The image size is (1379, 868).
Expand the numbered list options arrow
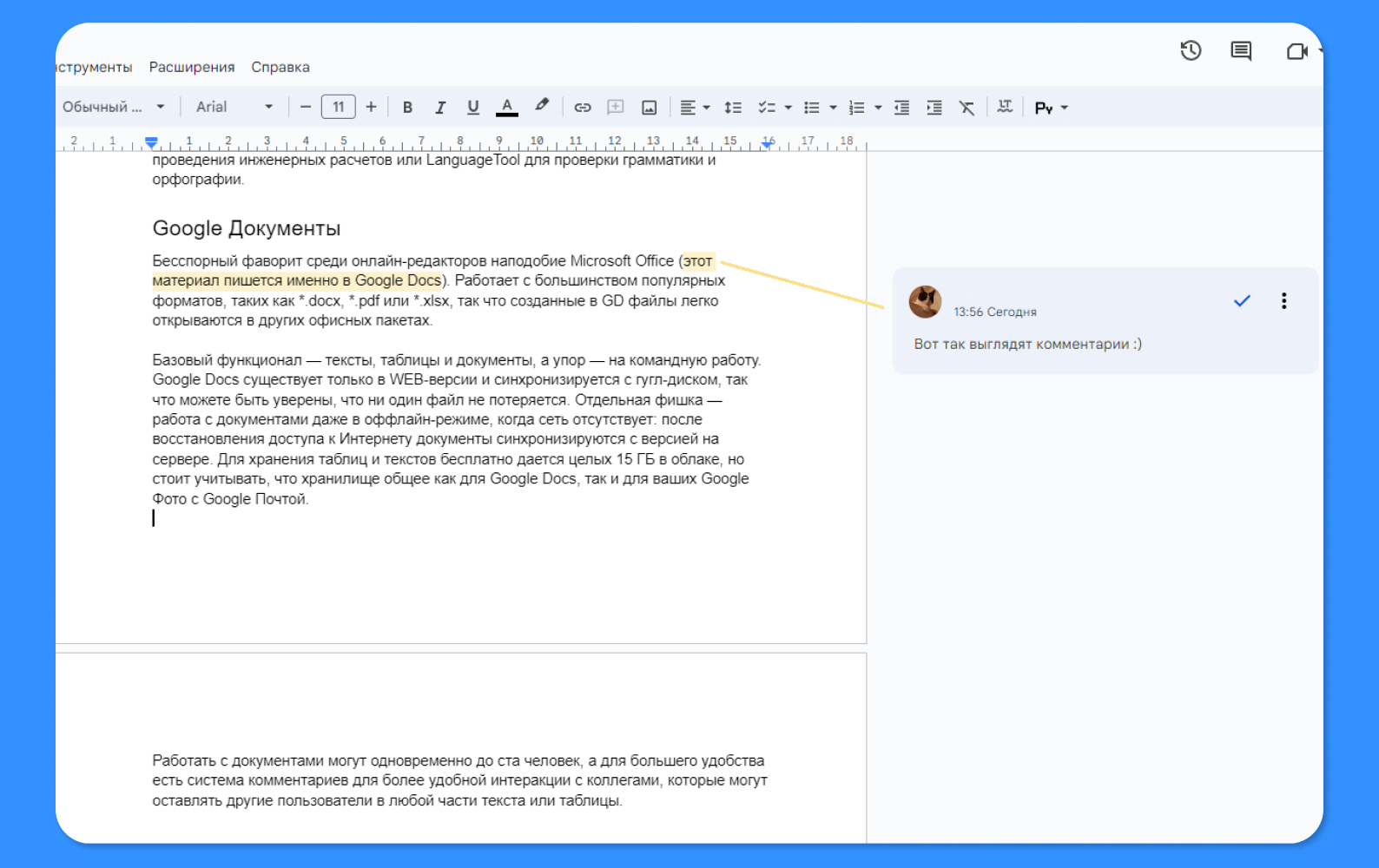(x=879, y=108)
